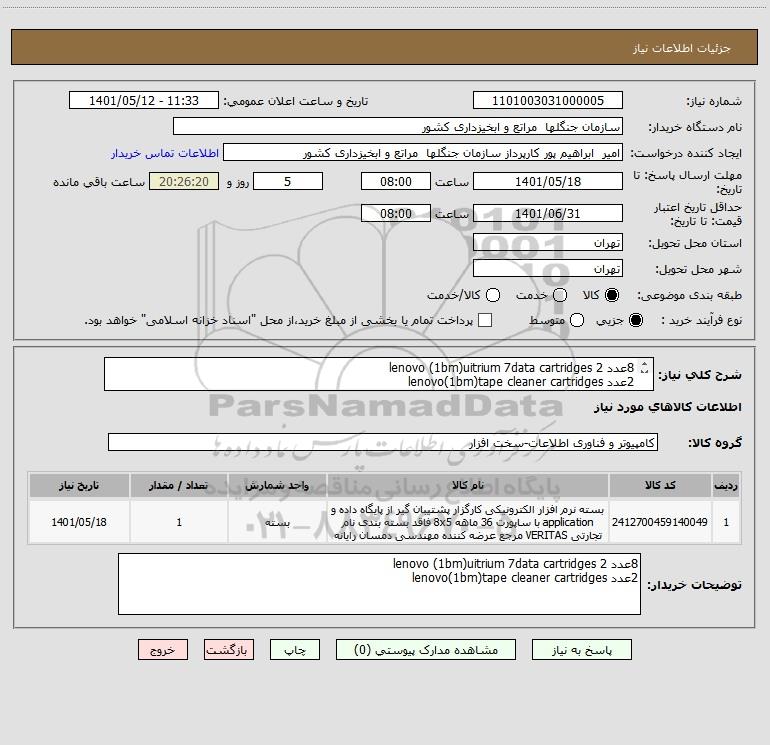Viewport: 770px width, 745px height.
Task: Click the announcement date field 1401/05/12 - 11:33
Action: pos(143,101)
